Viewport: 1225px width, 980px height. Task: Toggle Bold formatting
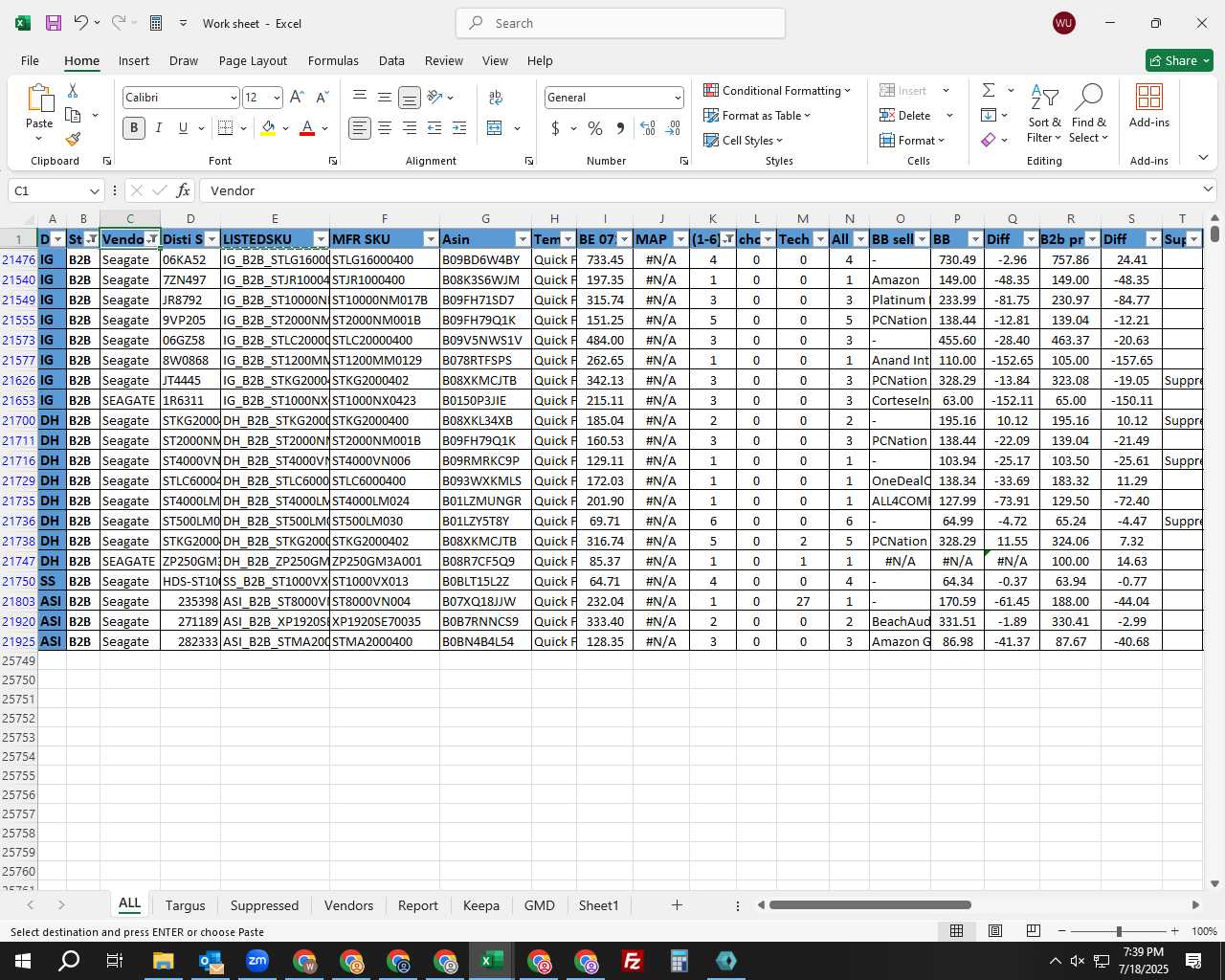[134, 128]
